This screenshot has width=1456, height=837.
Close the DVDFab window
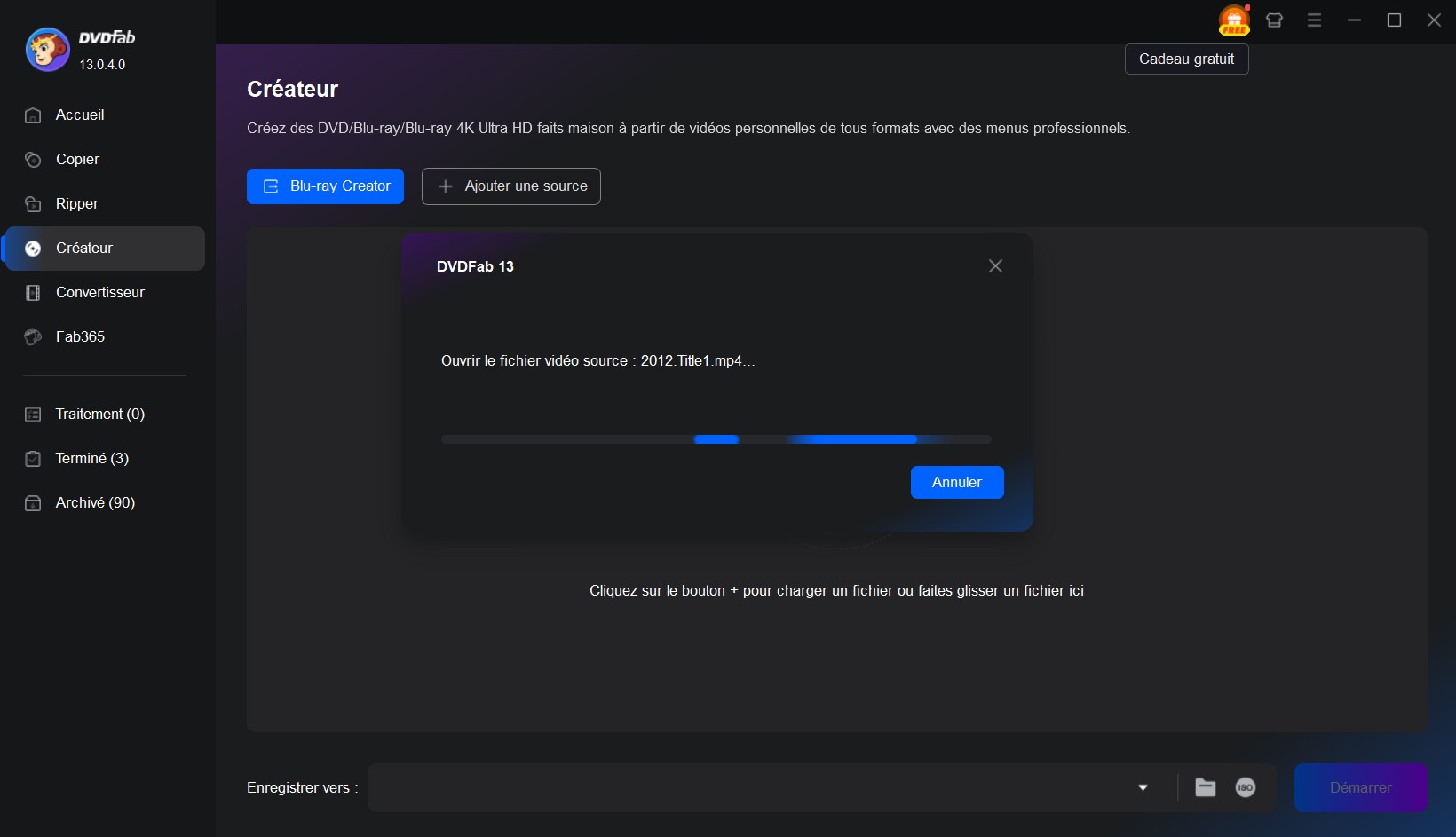(x=1434, y=20)
